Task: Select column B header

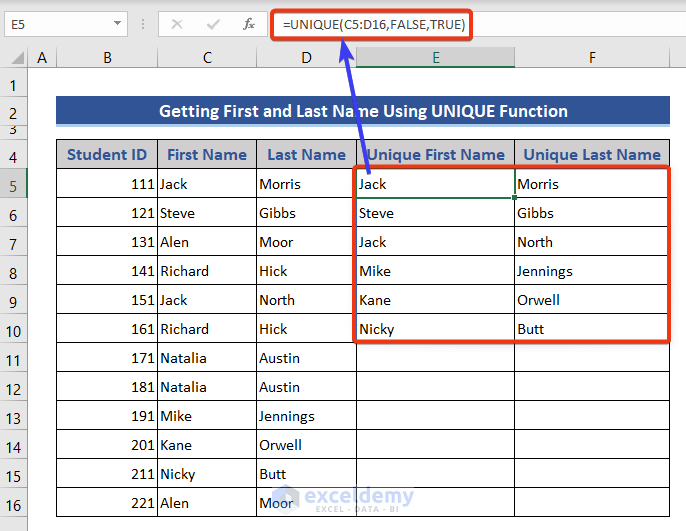Action: (x=107, y=57)
